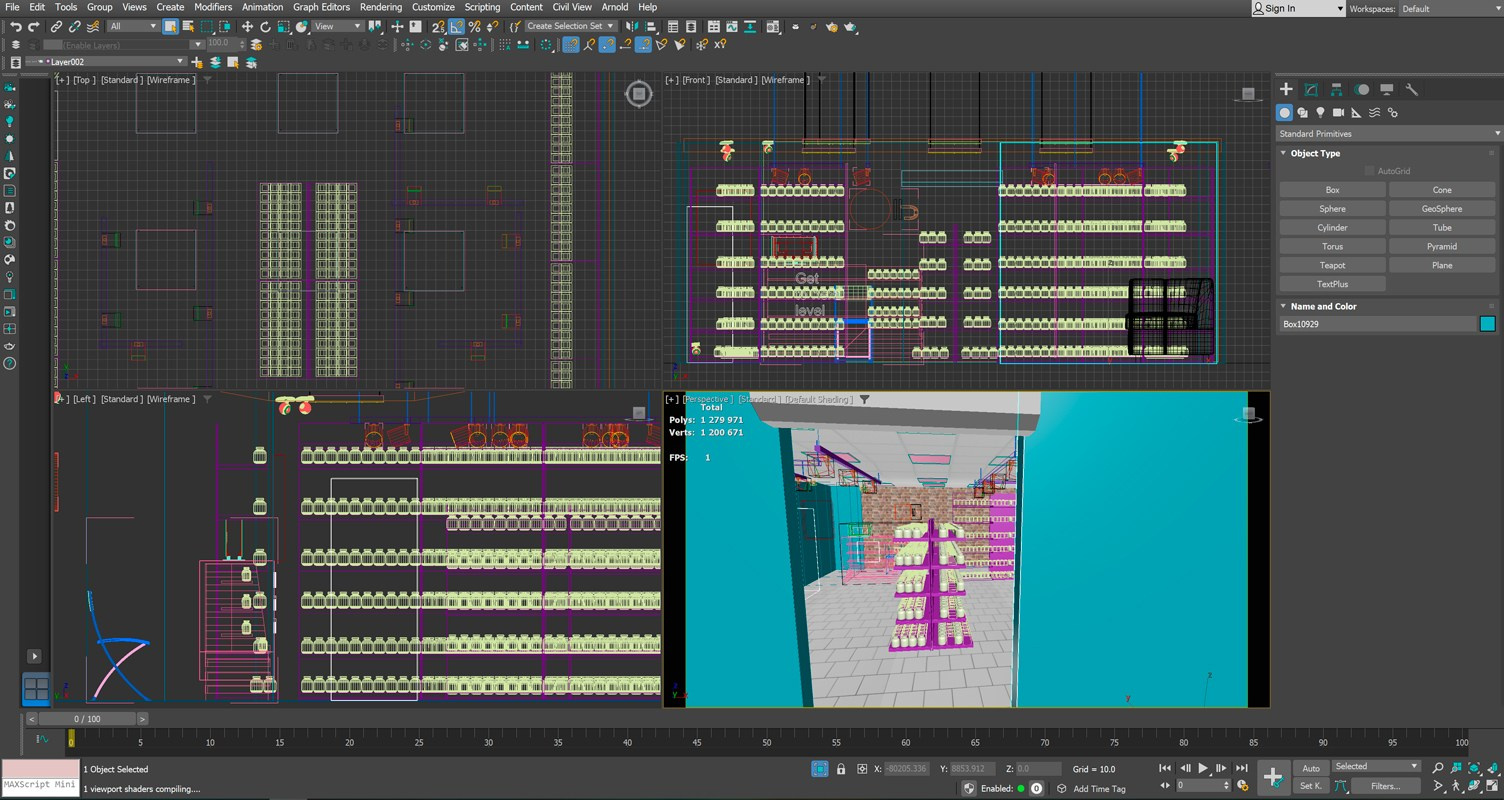
Task: Select the Rotate tool in toolbar
Action: [265, 27]
